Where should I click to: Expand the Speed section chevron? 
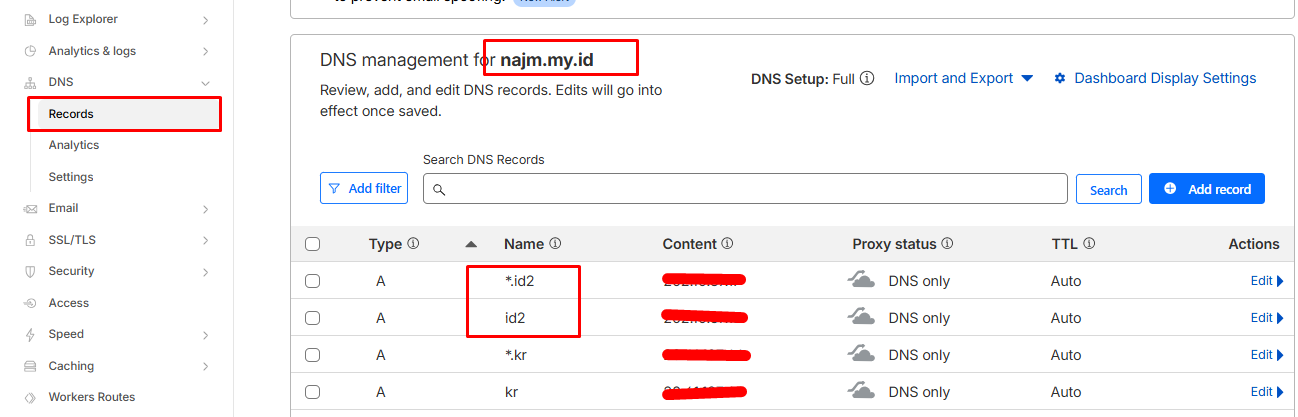[205, 334]
